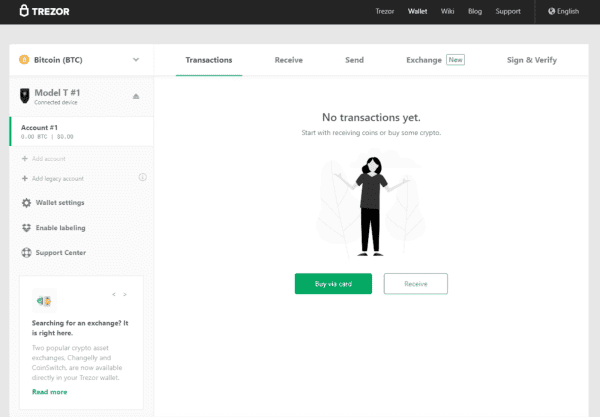Click the shrugging person illustration
600x417 pixels.
[x=371, y=205]
